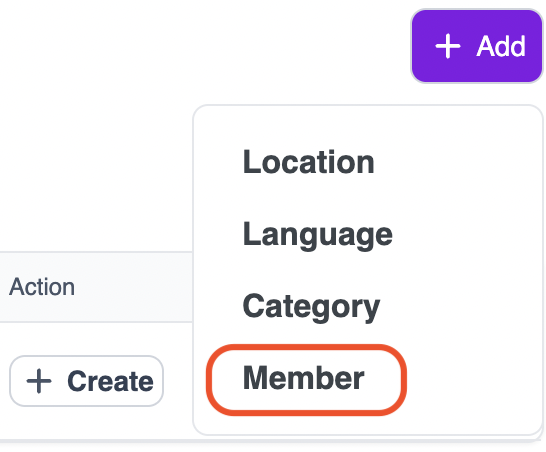
Task: Click the plus icon on Create button
Action: (x=39, y=381)
